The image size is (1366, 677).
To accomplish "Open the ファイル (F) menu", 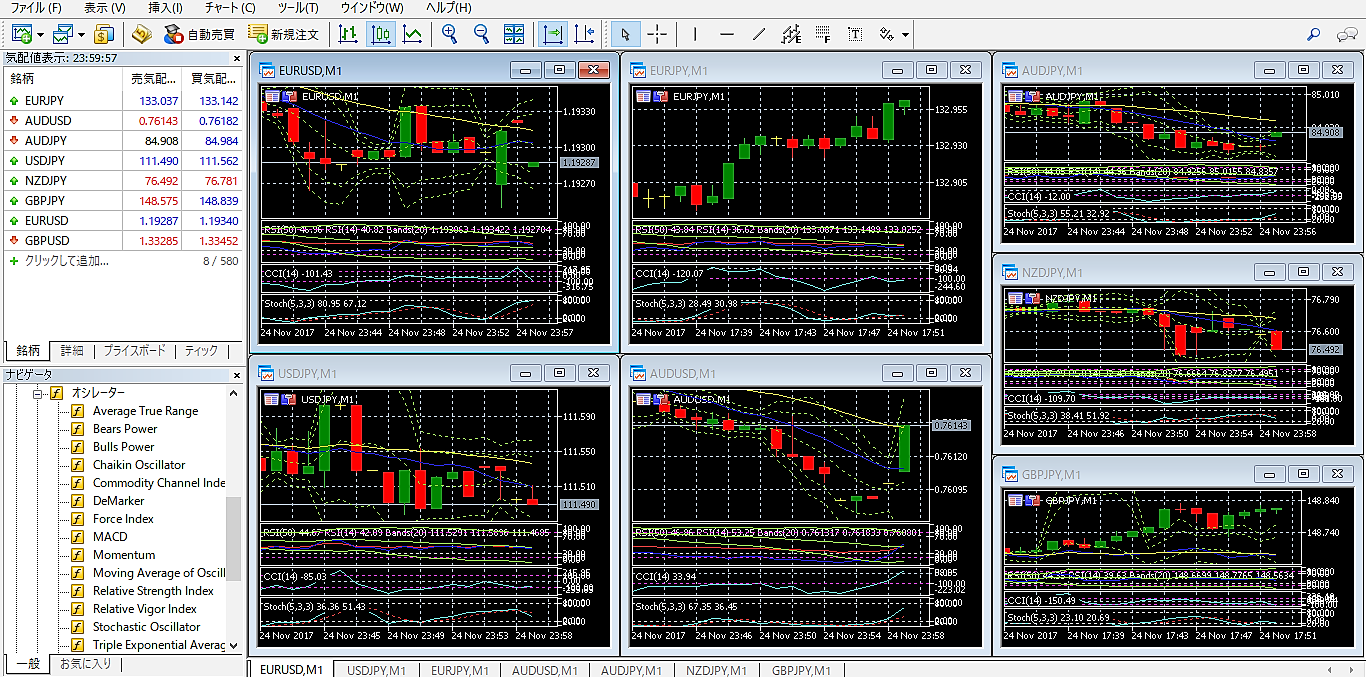I will tap(35, 8).
